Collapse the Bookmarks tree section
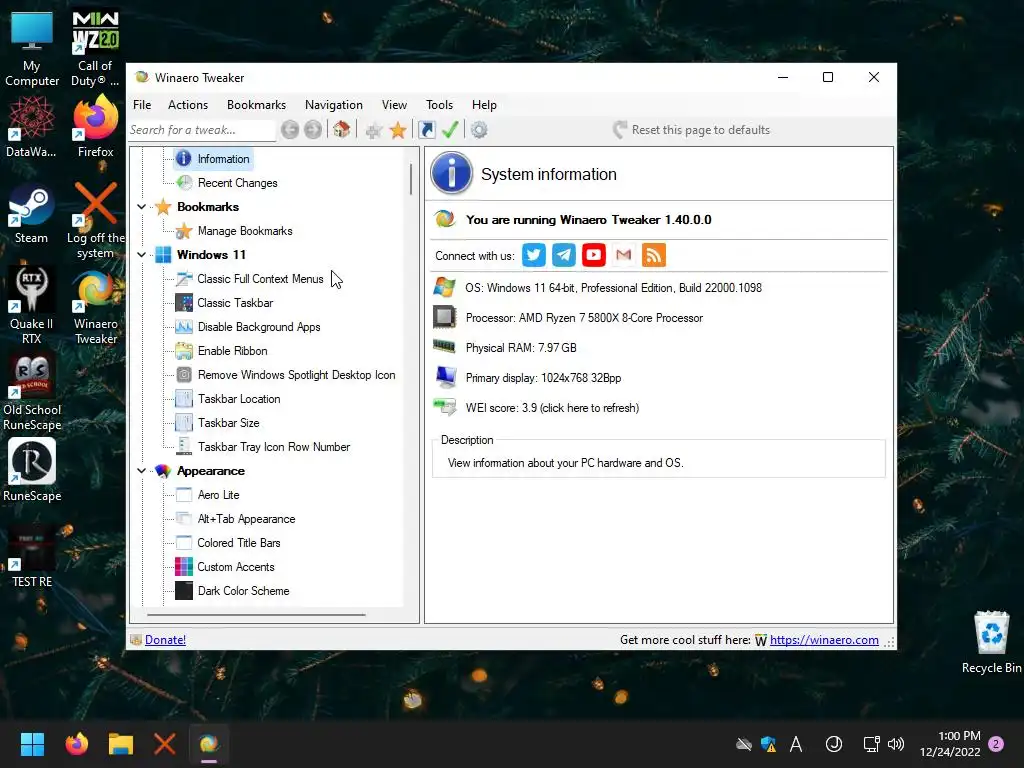Viewport: 1024px width, 768px height. click(x=141, y=206)
